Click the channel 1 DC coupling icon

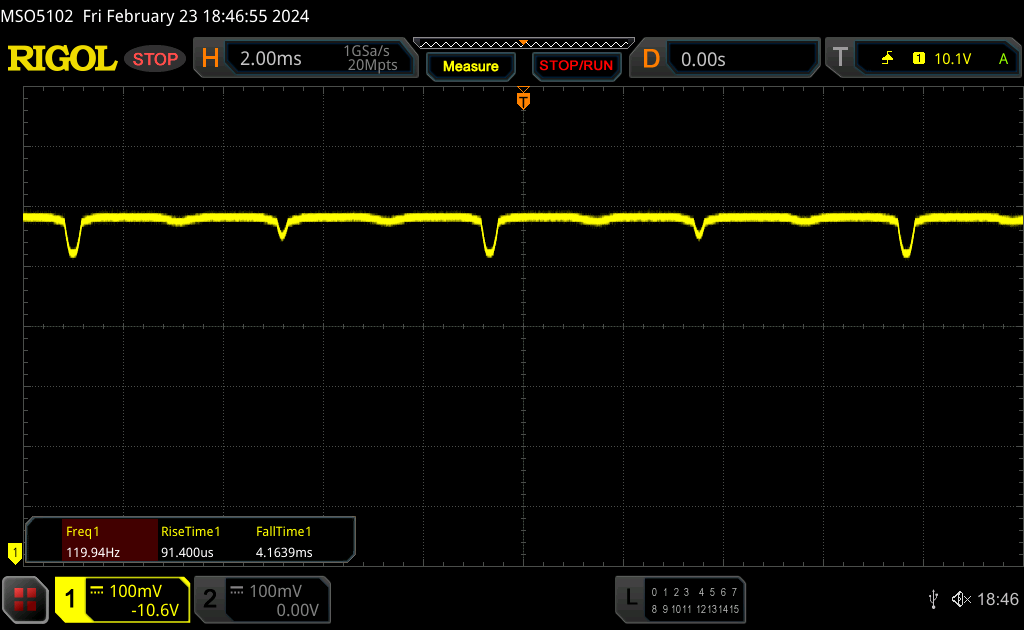[97, 591]
